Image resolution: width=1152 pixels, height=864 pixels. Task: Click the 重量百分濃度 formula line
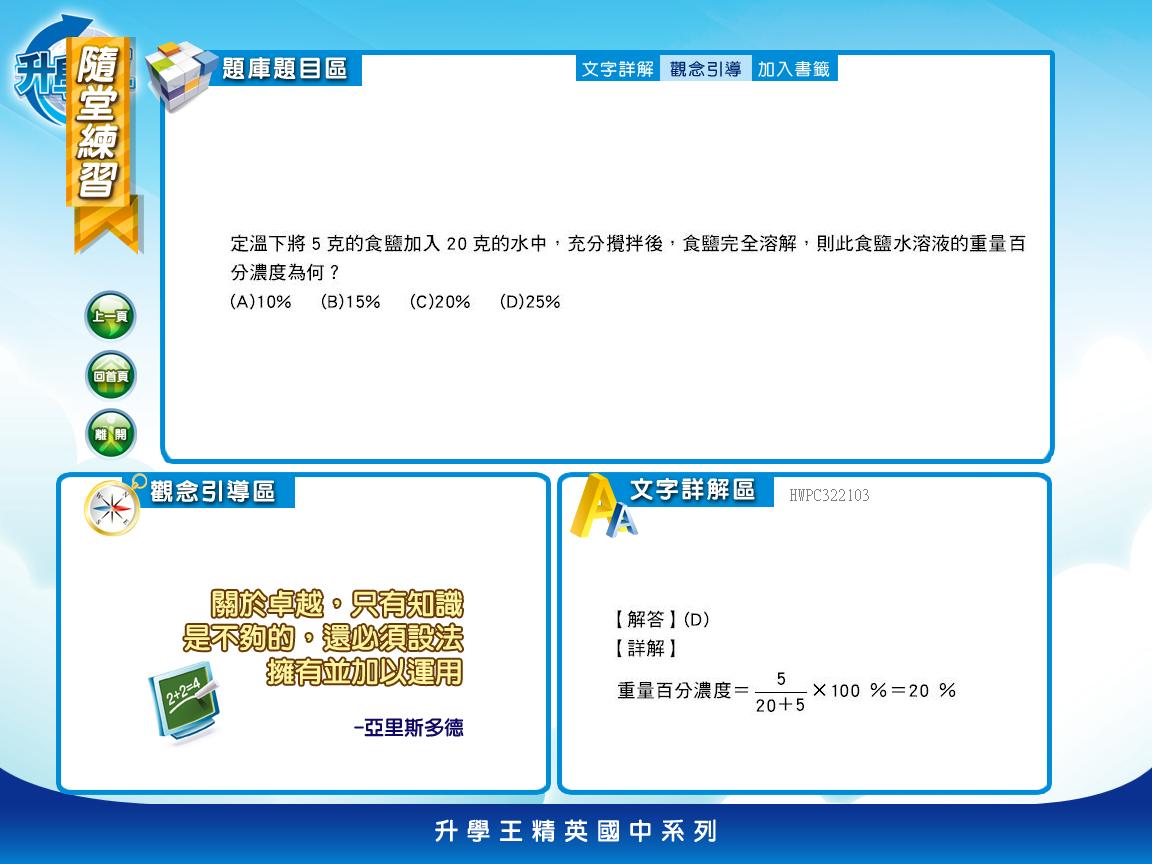[786, 691]
